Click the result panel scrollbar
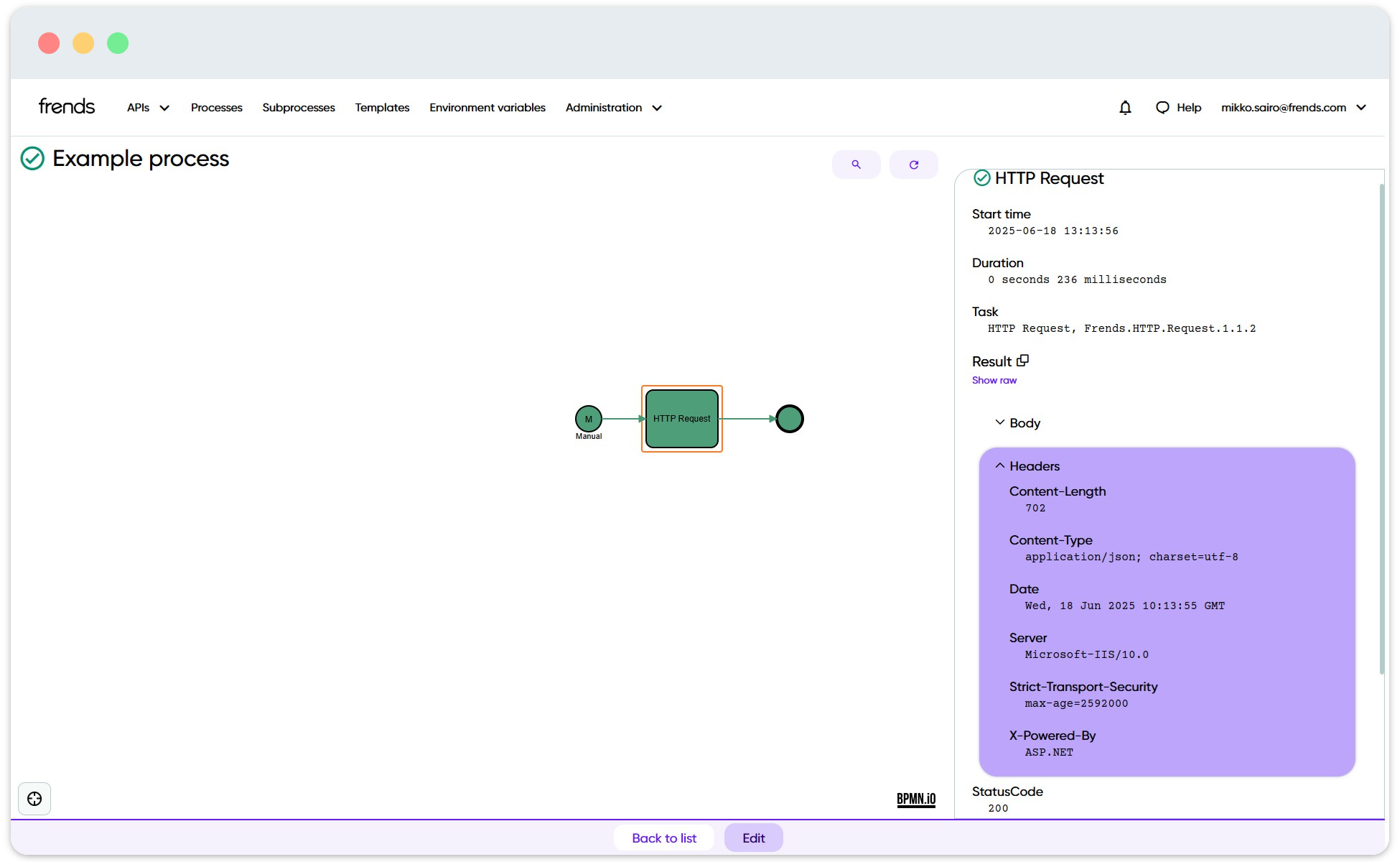This screenshot has width=1400, height=862. pos(1381,431)
